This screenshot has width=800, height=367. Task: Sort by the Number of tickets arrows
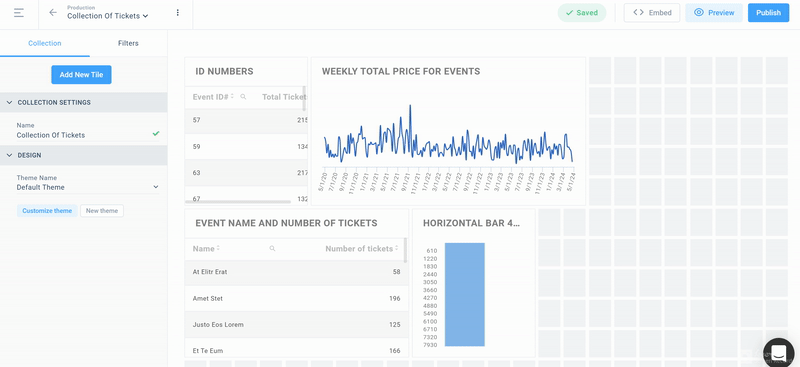[397, 249]
